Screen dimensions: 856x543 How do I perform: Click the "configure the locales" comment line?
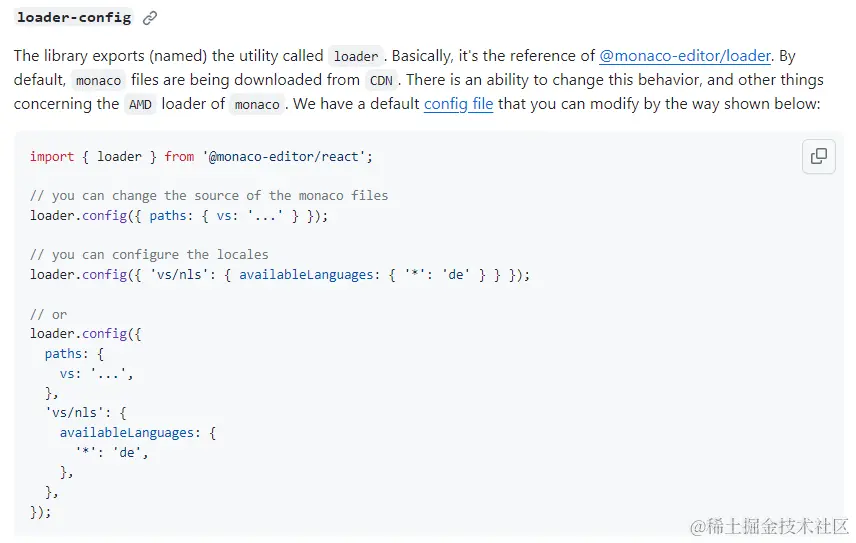[x=149, y=254]
